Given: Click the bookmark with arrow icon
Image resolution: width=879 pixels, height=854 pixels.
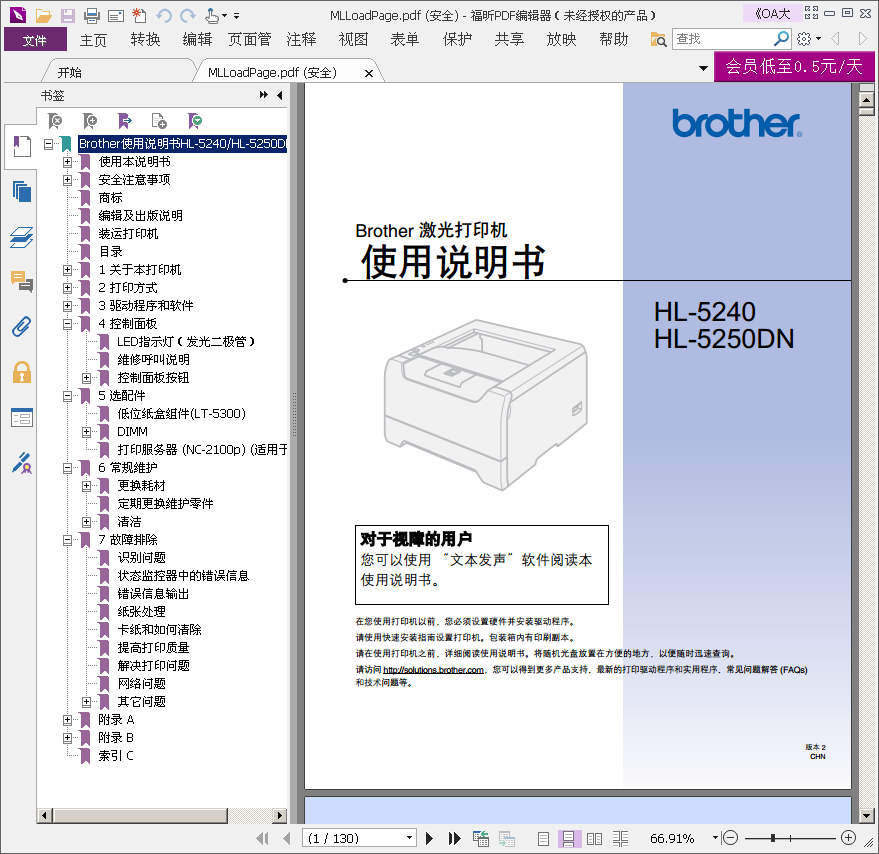Looking at the screenshot, I should point(124,121).
